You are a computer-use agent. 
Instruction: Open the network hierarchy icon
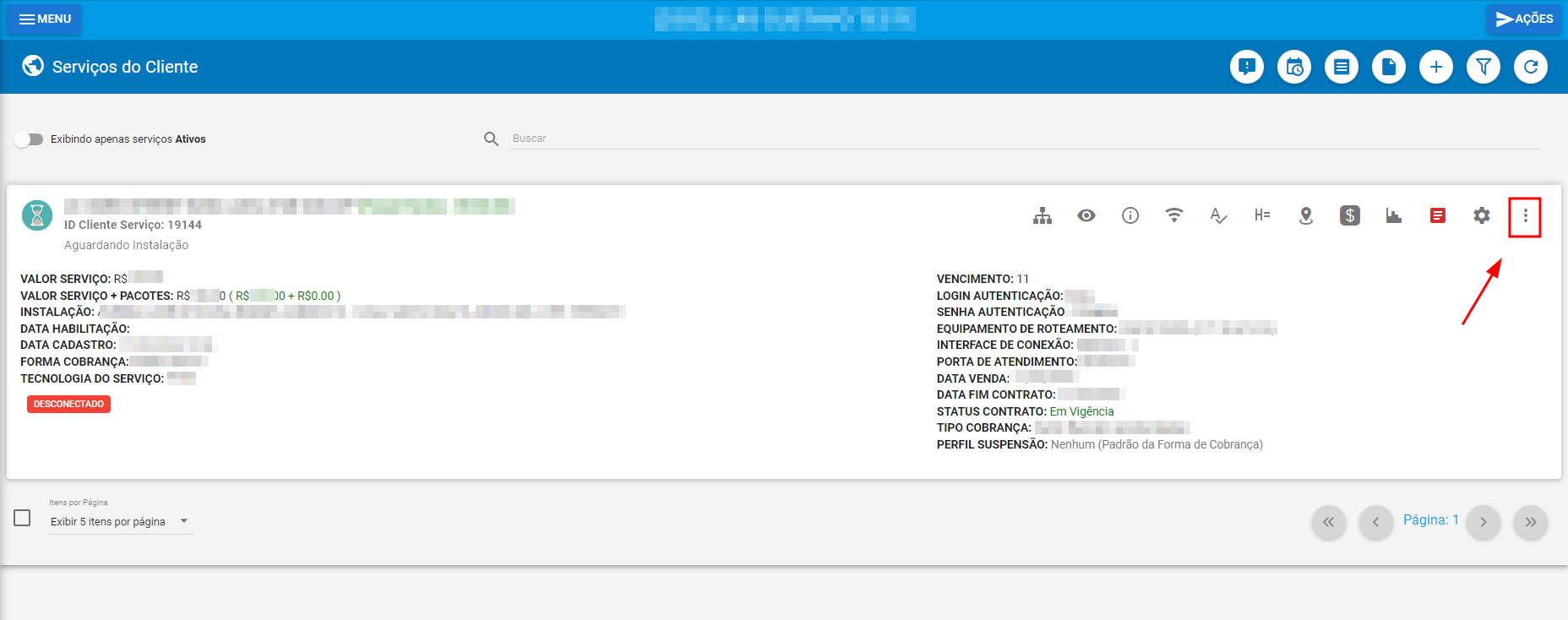click(1043, 216)
